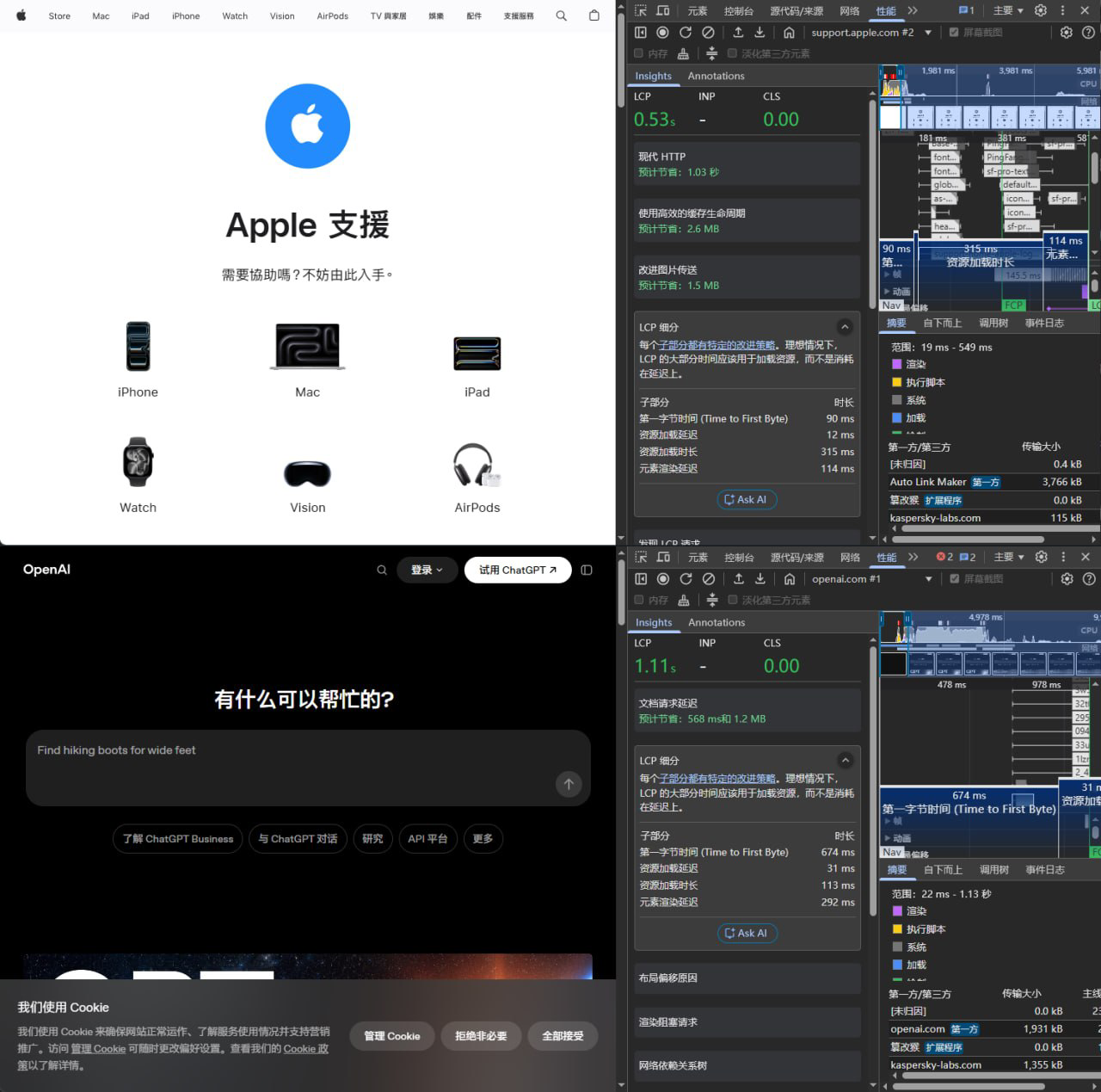Open the 改进图片传送 insight card

(747, 277)
